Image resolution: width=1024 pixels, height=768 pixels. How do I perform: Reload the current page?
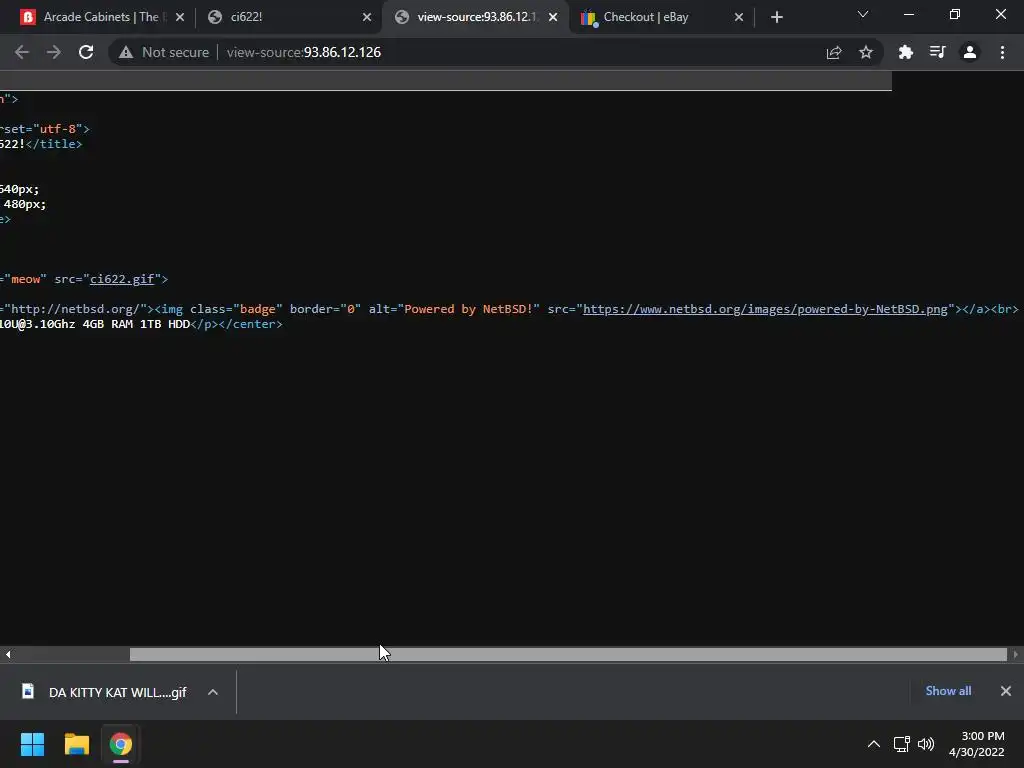pyautogui.click(x=86, y=52)
